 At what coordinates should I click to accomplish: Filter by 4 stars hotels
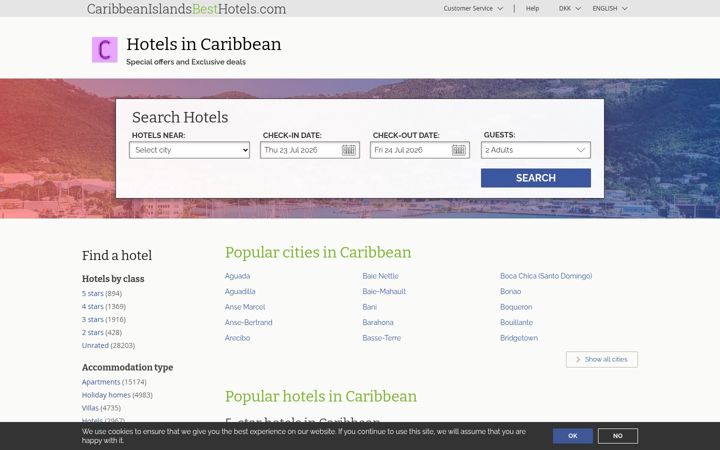[x=93, y=306]
